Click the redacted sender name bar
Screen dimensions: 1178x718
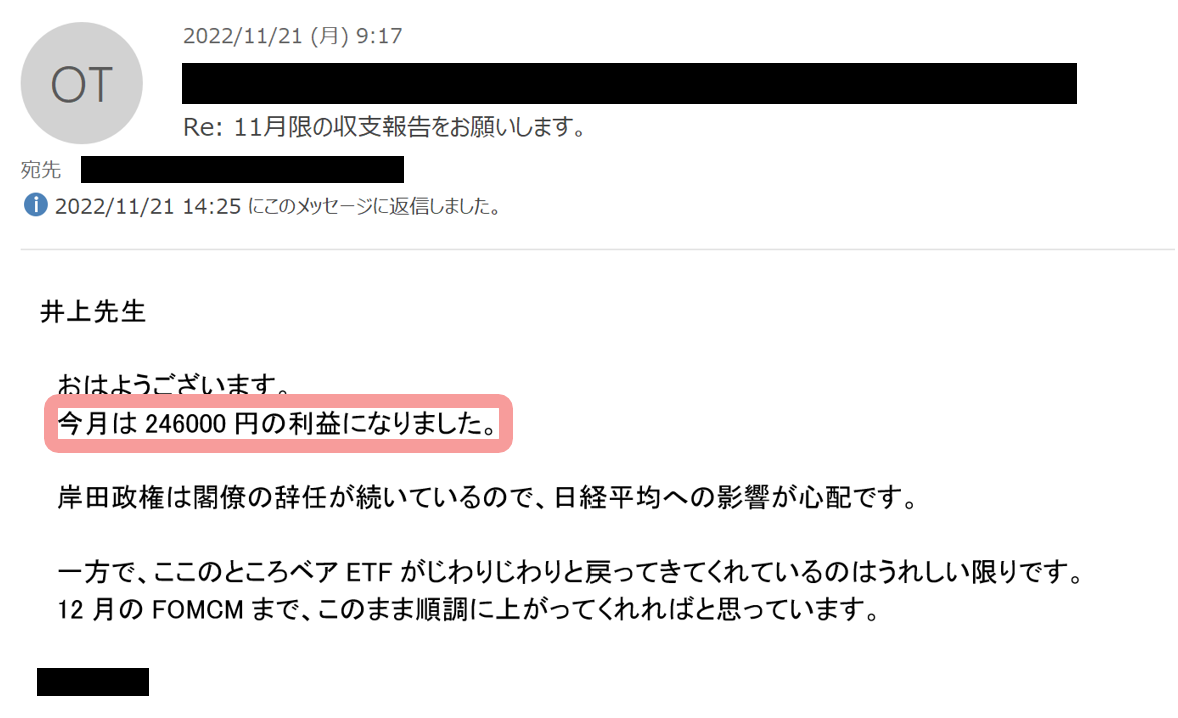click(630, 83)
